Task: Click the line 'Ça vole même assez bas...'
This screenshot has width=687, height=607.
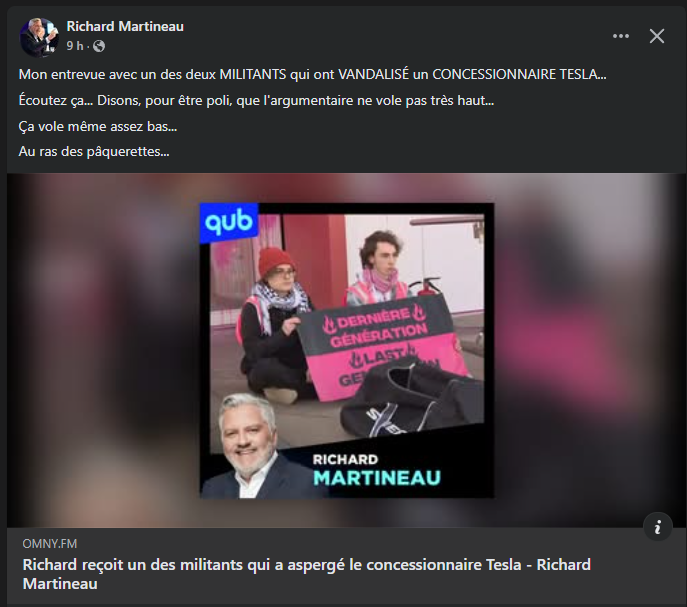Action: (x=98, y=127)
